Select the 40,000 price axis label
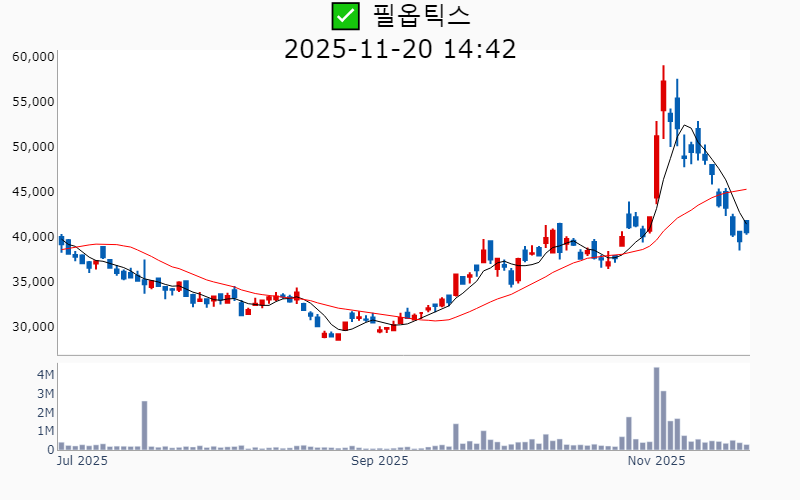800x500 pixels. point(32,237)
